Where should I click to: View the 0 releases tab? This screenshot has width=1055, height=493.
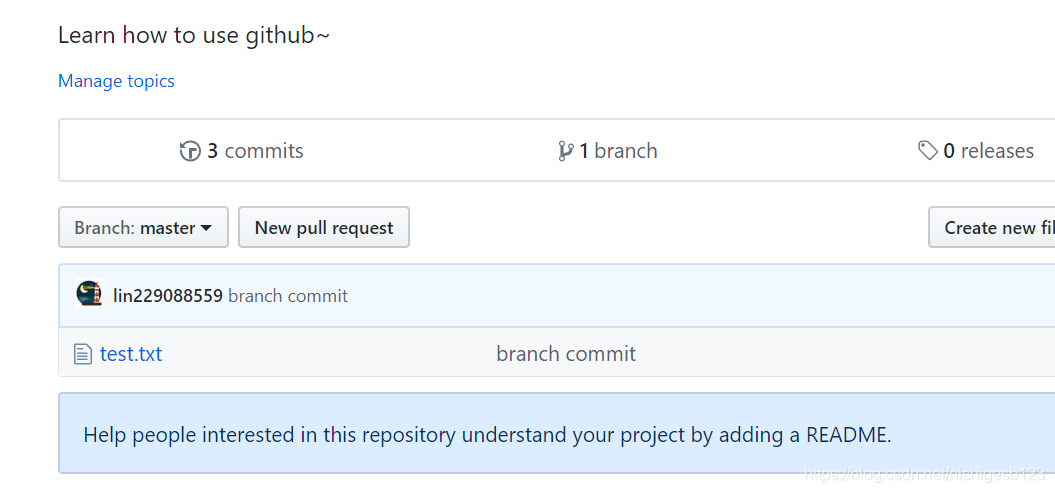point(976,151)
